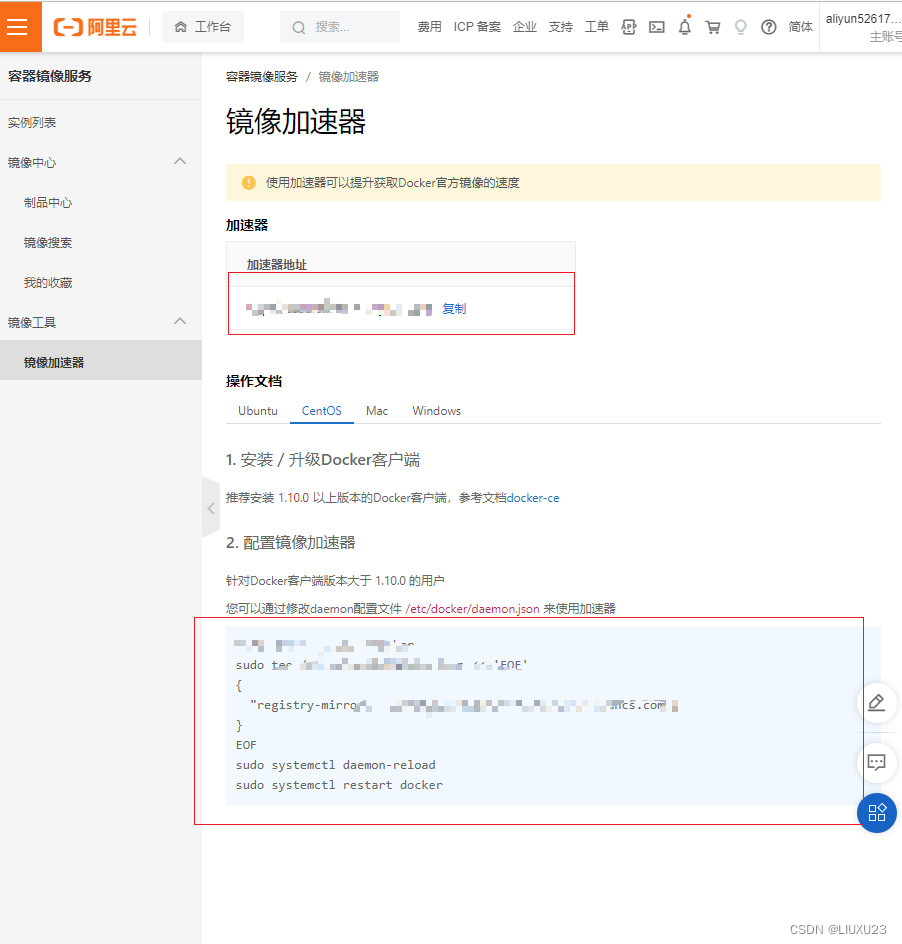
Task: Click the 容器镜像服务 breadcrumb link
Action: tap(261, 76)
